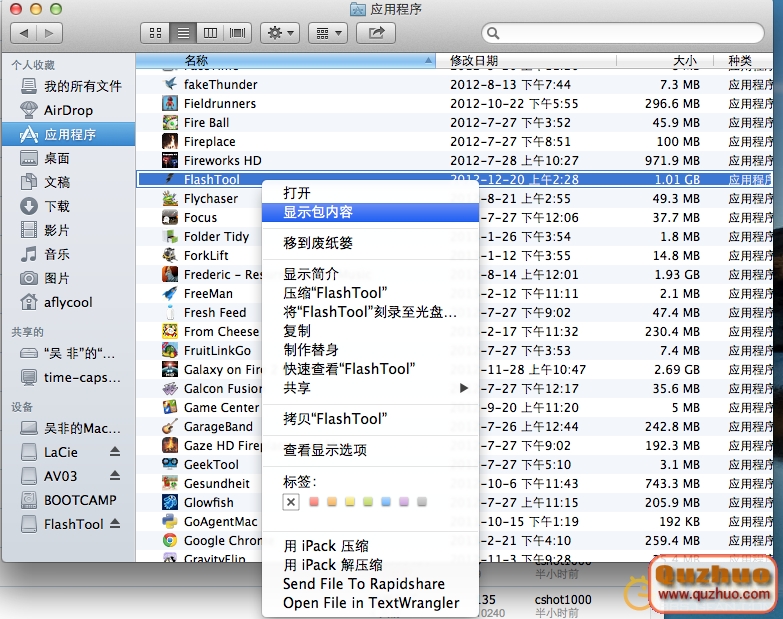Select BOOTCAMP volume in sidebar

coord(68,500)
